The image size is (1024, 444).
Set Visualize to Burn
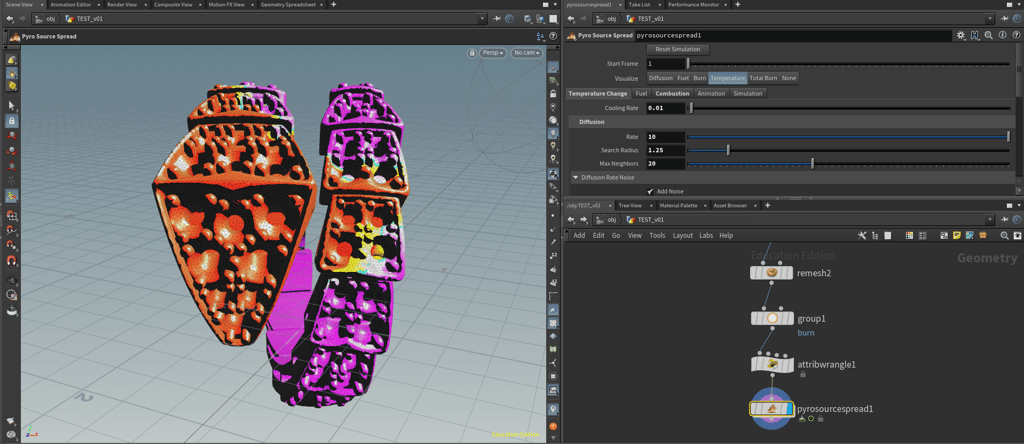(x=699, y=78)
